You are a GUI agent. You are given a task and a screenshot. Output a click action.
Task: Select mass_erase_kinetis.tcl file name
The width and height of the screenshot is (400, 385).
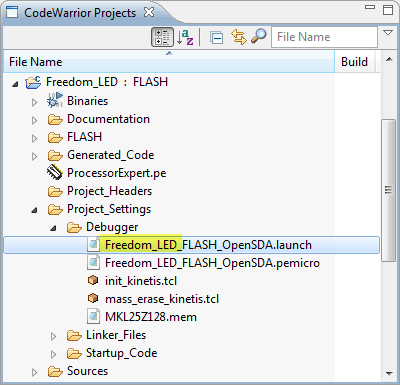(x=162, y=299)
